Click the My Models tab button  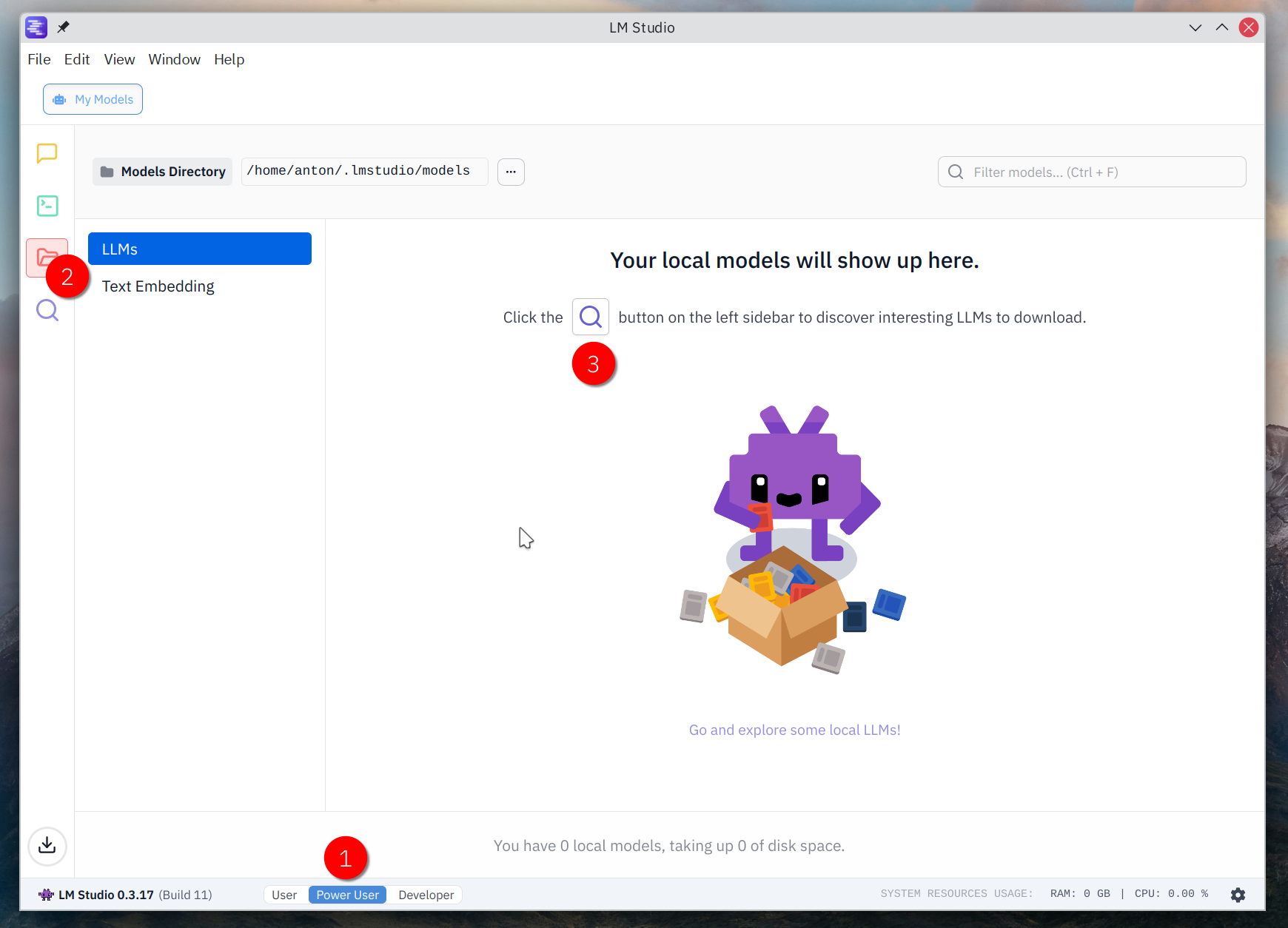point(93,99)
